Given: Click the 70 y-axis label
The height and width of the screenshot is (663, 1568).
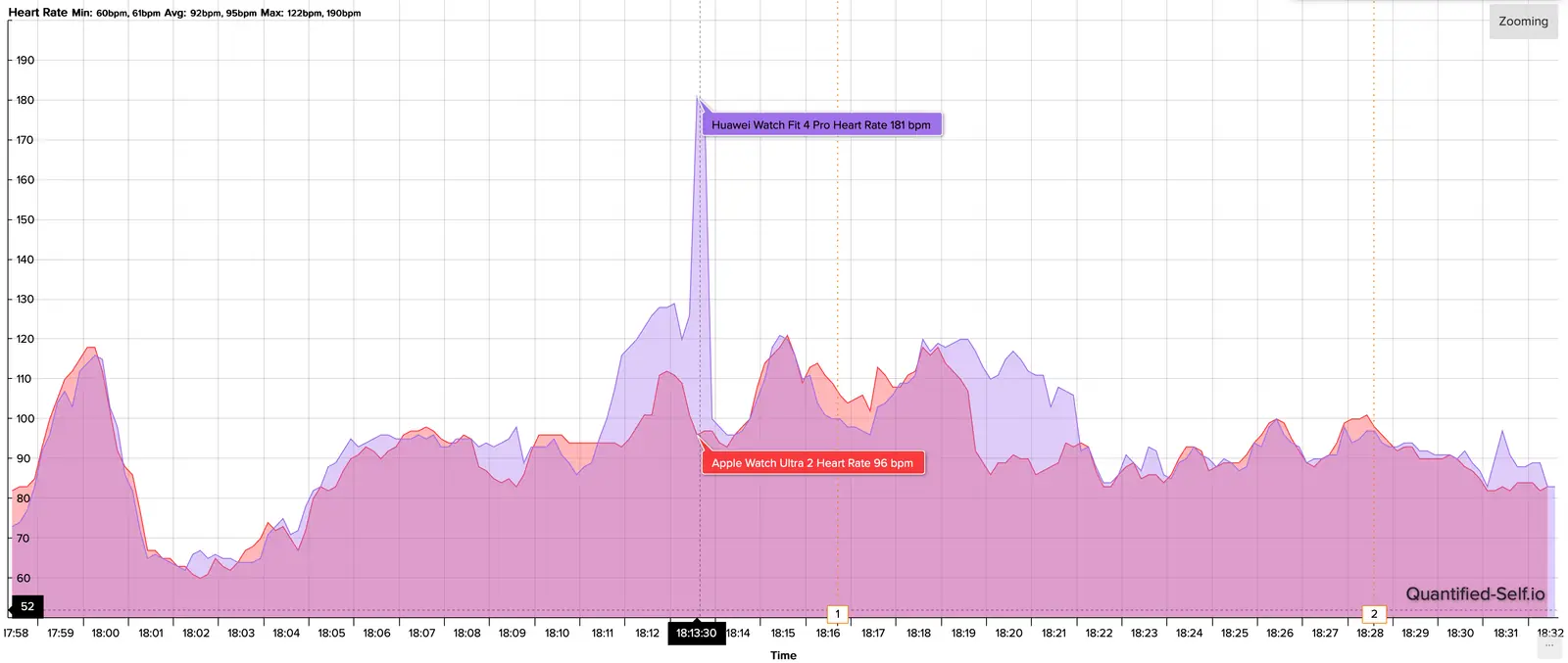Looking at the screenshot, I should click(x=24, y=539).
